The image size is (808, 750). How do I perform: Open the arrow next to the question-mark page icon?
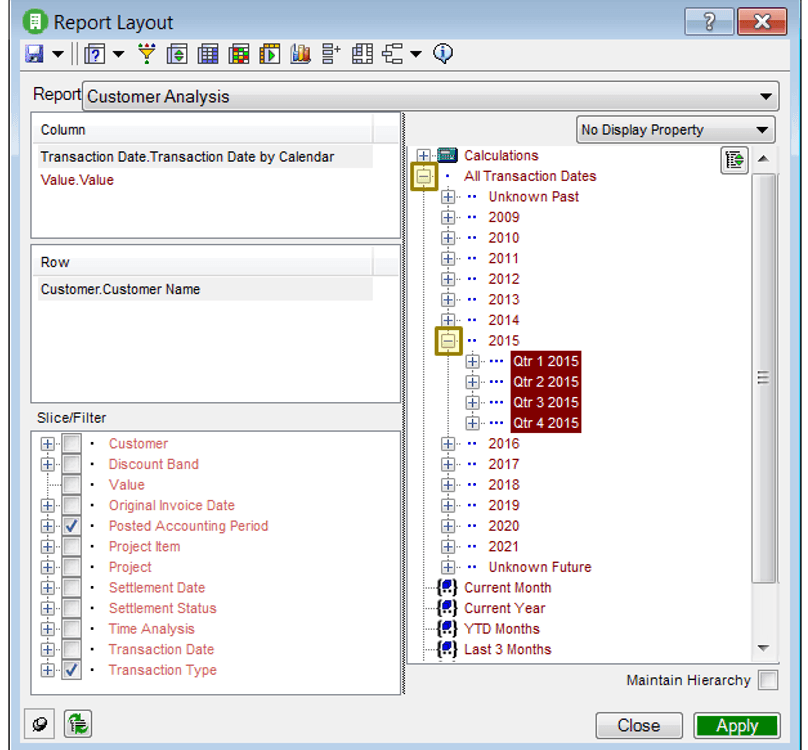119,54
